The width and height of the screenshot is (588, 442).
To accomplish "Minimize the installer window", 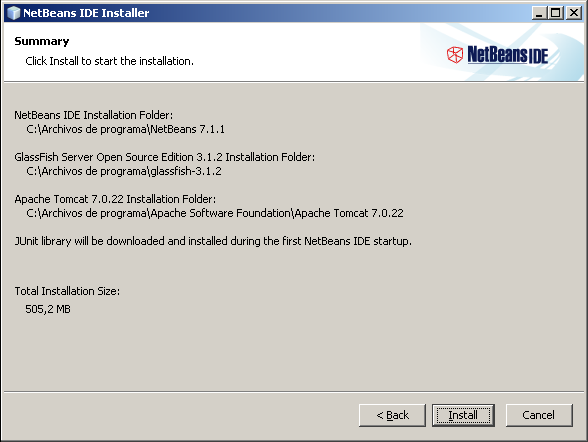I will click(x=539, y=13).
